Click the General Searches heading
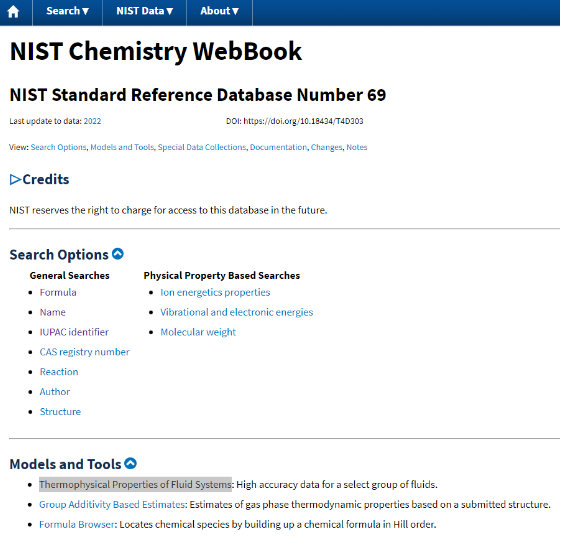Viewport: 563px width, 542px height. pos(70,276)
